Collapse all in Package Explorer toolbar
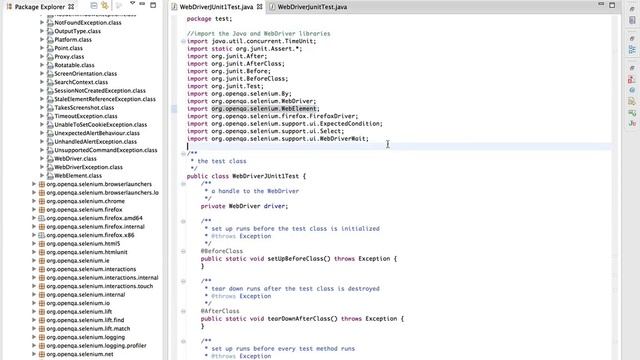The image size is (640, 360). point(93,6)
